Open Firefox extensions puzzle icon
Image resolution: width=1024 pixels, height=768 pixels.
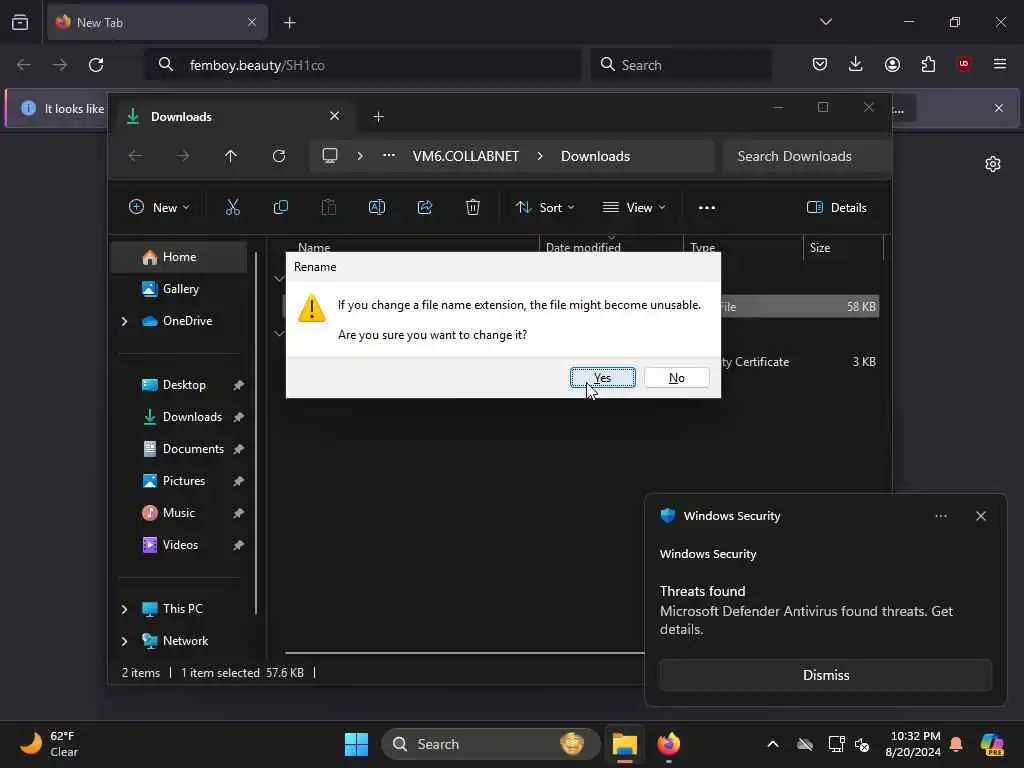928,64
